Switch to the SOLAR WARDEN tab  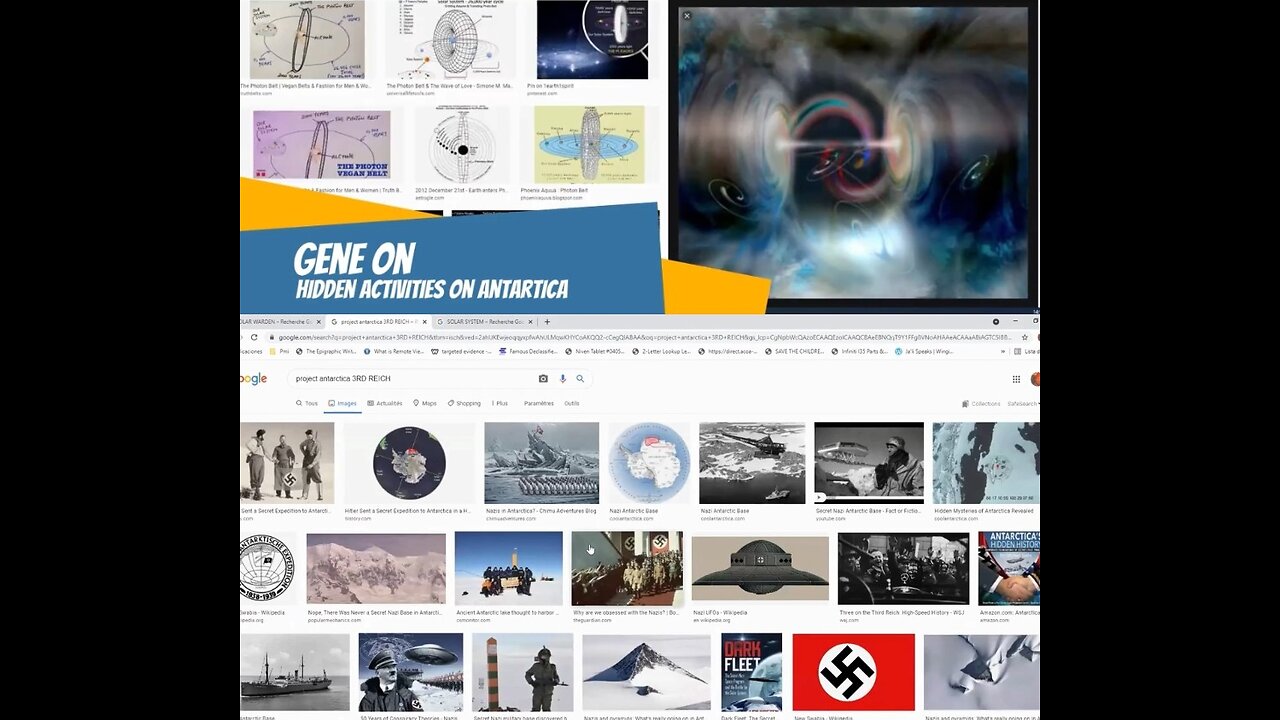click(280, 322)
